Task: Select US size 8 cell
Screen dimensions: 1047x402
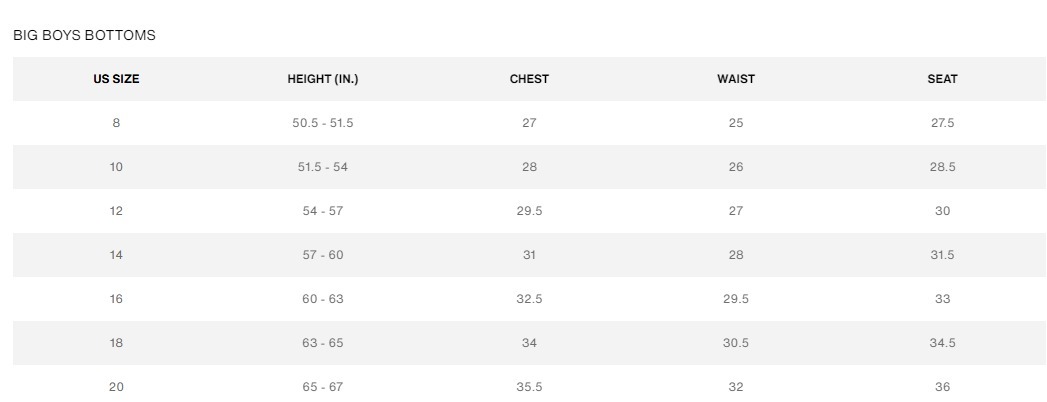Action: pos(116,123)
